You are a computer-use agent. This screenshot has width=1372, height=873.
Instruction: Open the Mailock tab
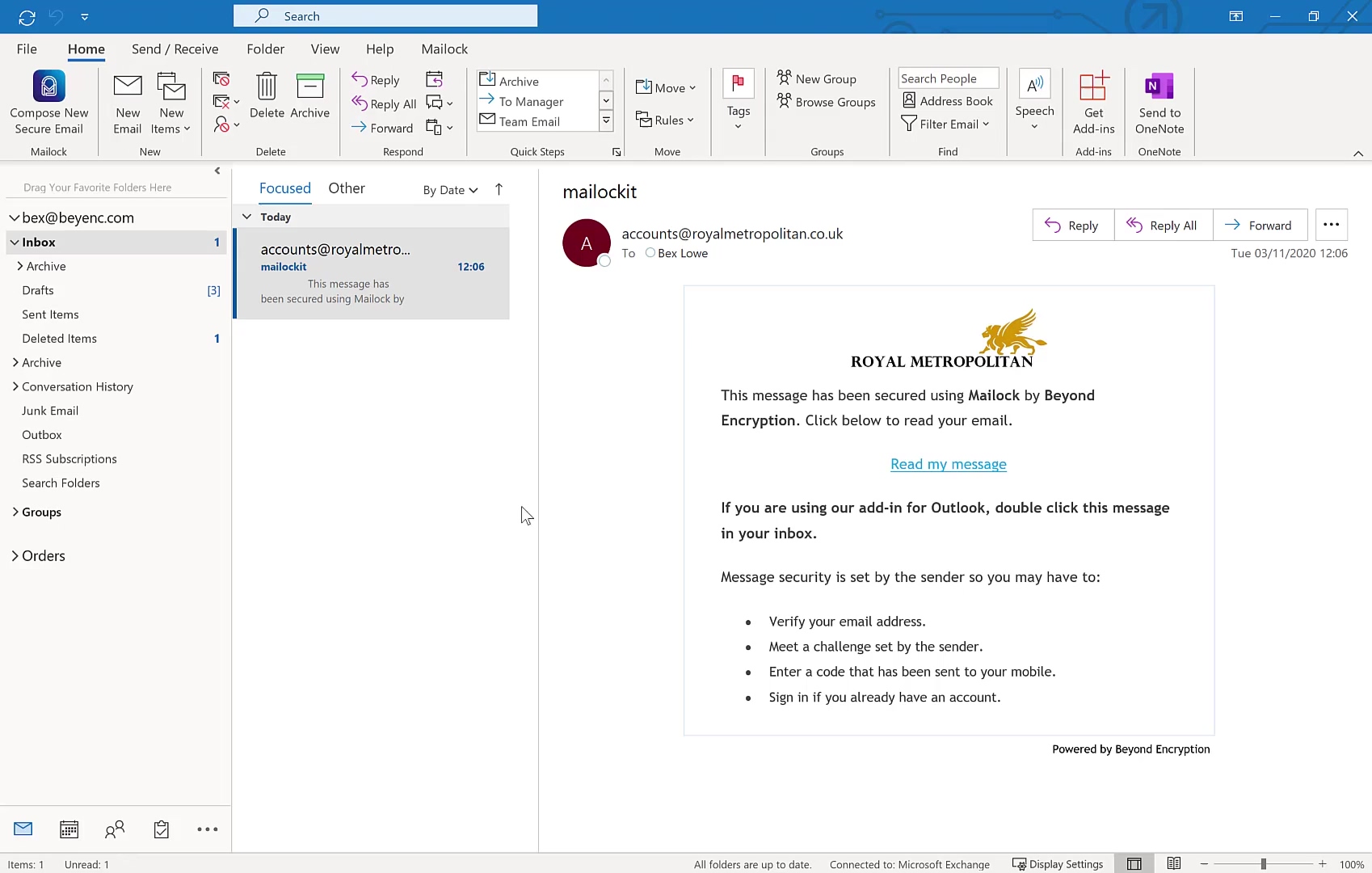pyautogui.click(x=444, y=49)
